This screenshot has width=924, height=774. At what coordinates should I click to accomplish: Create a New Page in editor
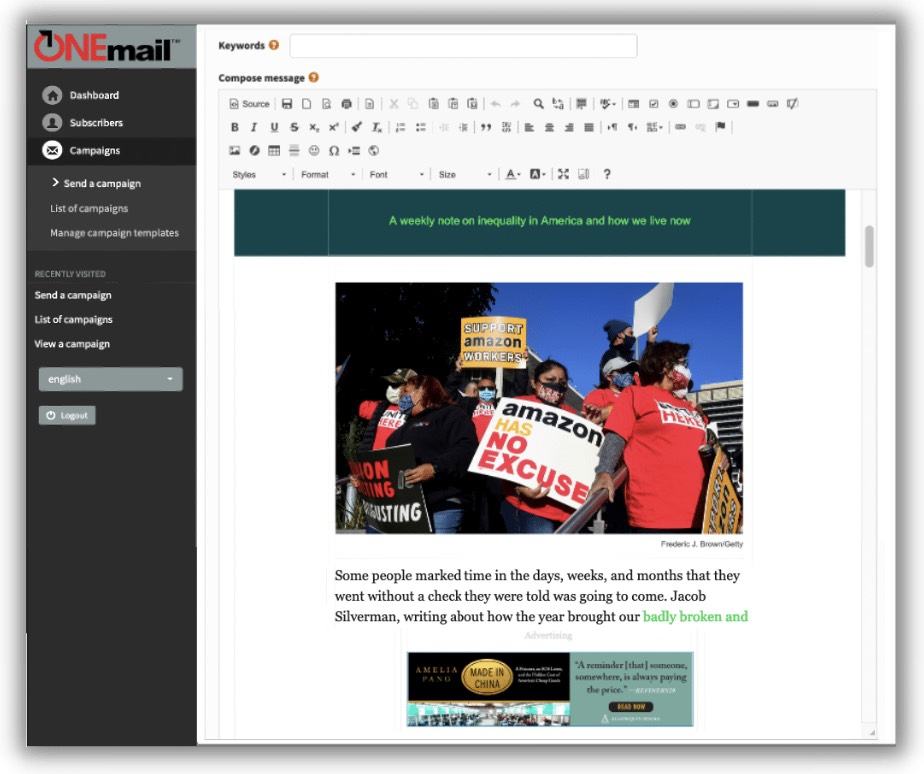pos(306,104)
